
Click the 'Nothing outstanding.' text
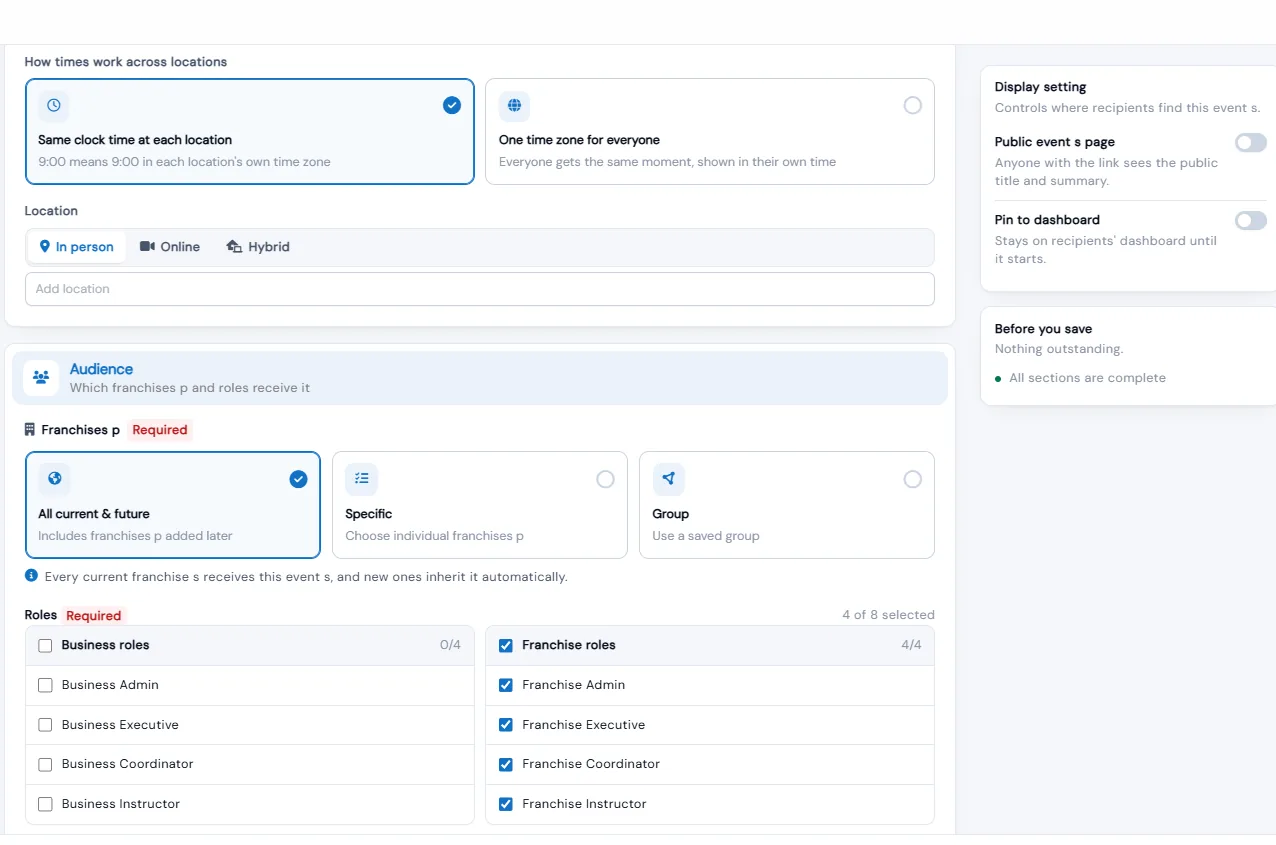[1059, 349]
